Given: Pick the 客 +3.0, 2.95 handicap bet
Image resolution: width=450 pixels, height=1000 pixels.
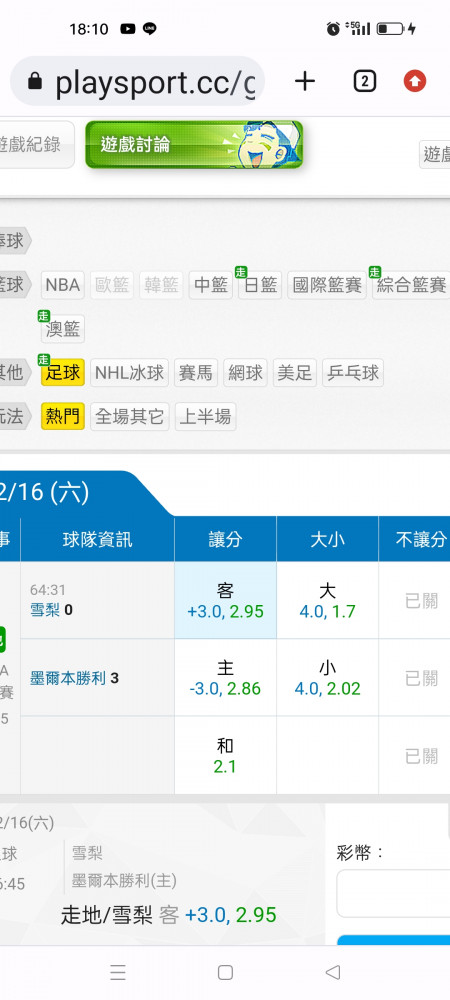Looking at the screenshot, I should (226, 600).
